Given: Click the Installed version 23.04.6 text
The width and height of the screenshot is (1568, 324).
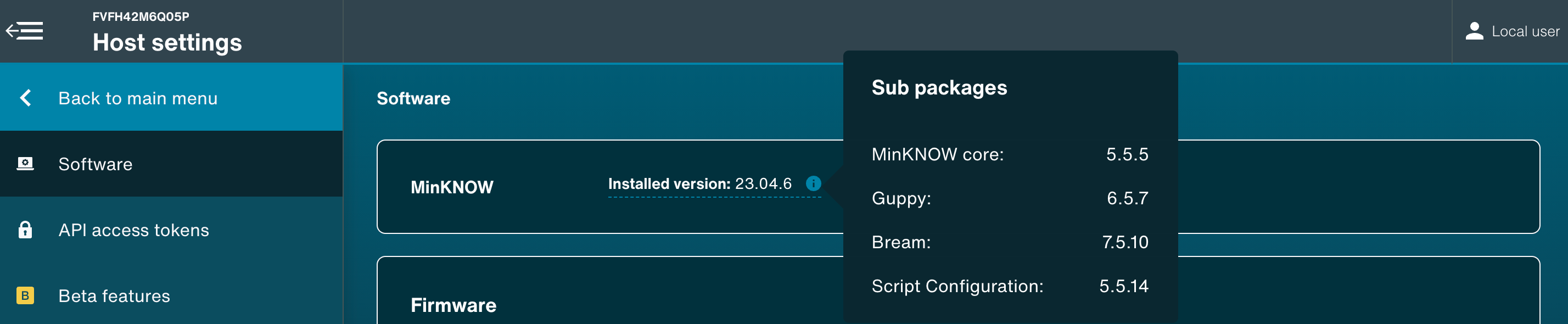Looking at the screenshot, I should pos(699,184).
